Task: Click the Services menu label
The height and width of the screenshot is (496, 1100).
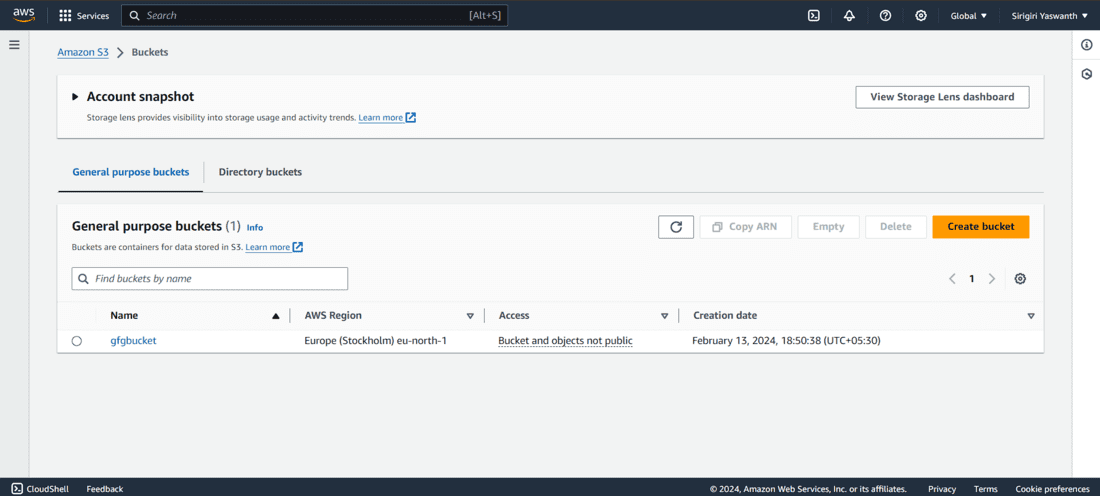Action: point(93,15)
